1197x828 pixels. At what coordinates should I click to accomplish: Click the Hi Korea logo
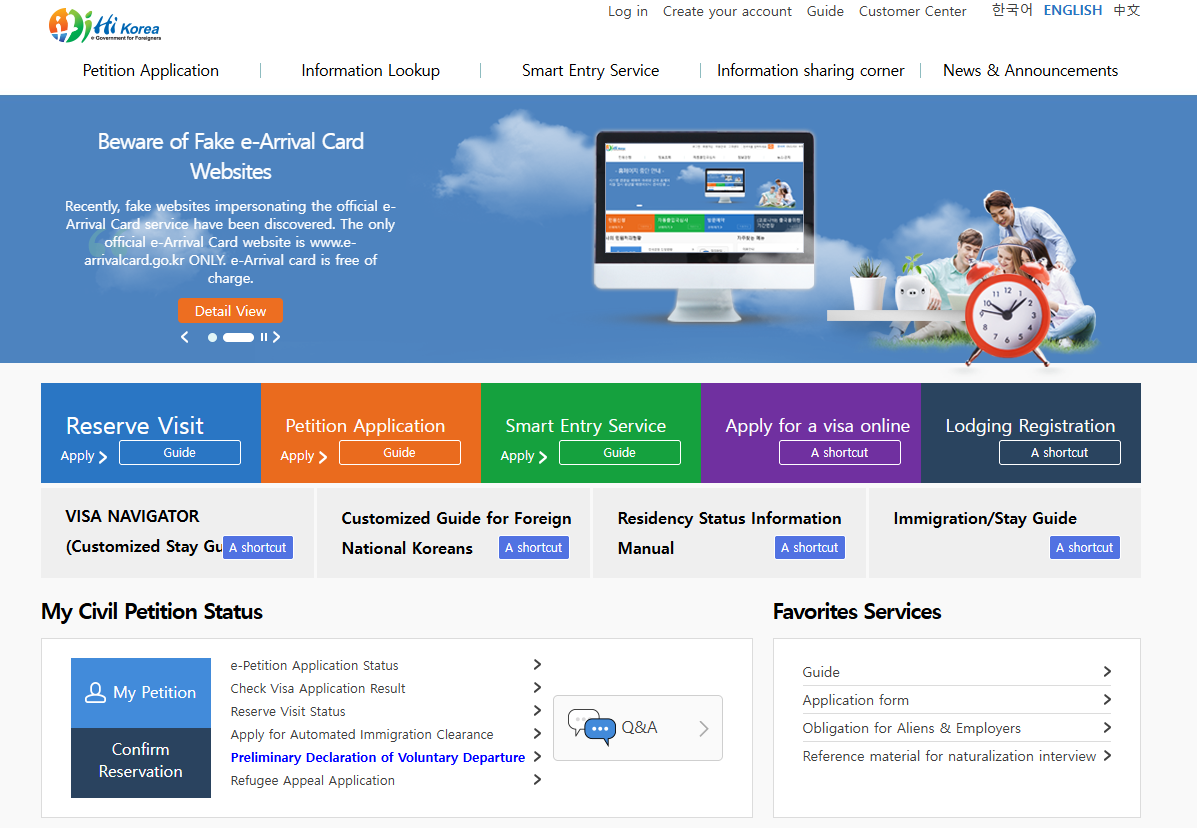pyautogui.click(x=105, y=25)
